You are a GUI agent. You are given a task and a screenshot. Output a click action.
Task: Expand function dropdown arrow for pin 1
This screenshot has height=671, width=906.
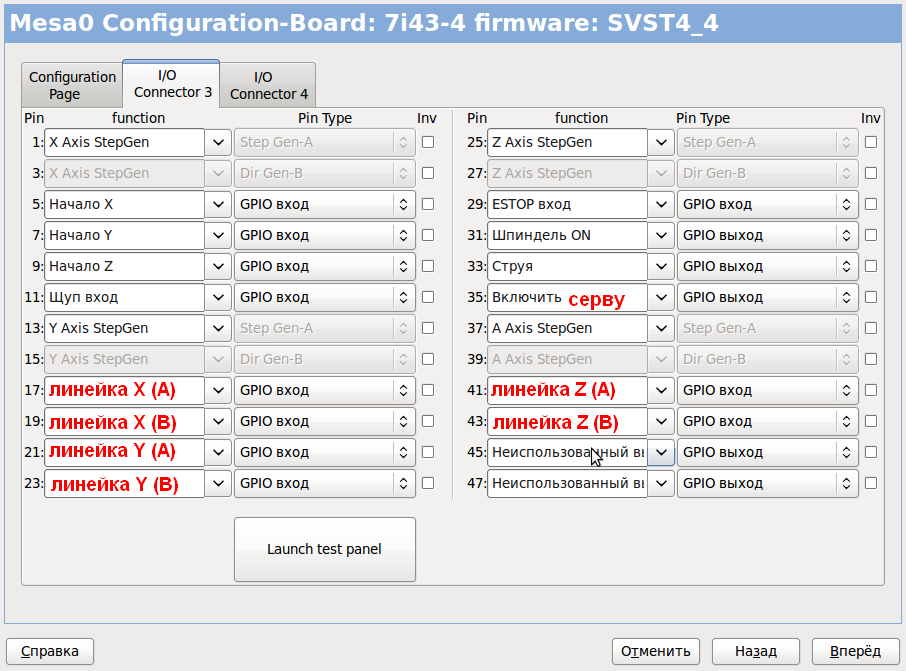coord(218,142)
